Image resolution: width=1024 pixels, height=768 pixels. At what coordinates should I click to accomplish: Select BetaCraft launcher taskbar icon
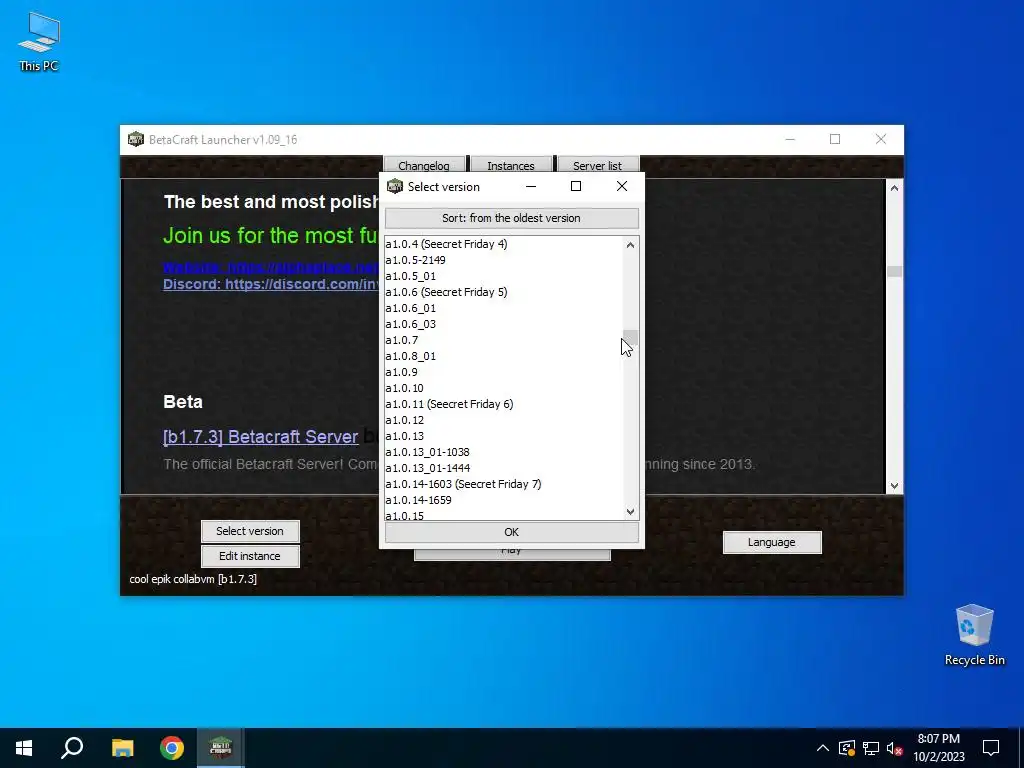pos(221,748)
